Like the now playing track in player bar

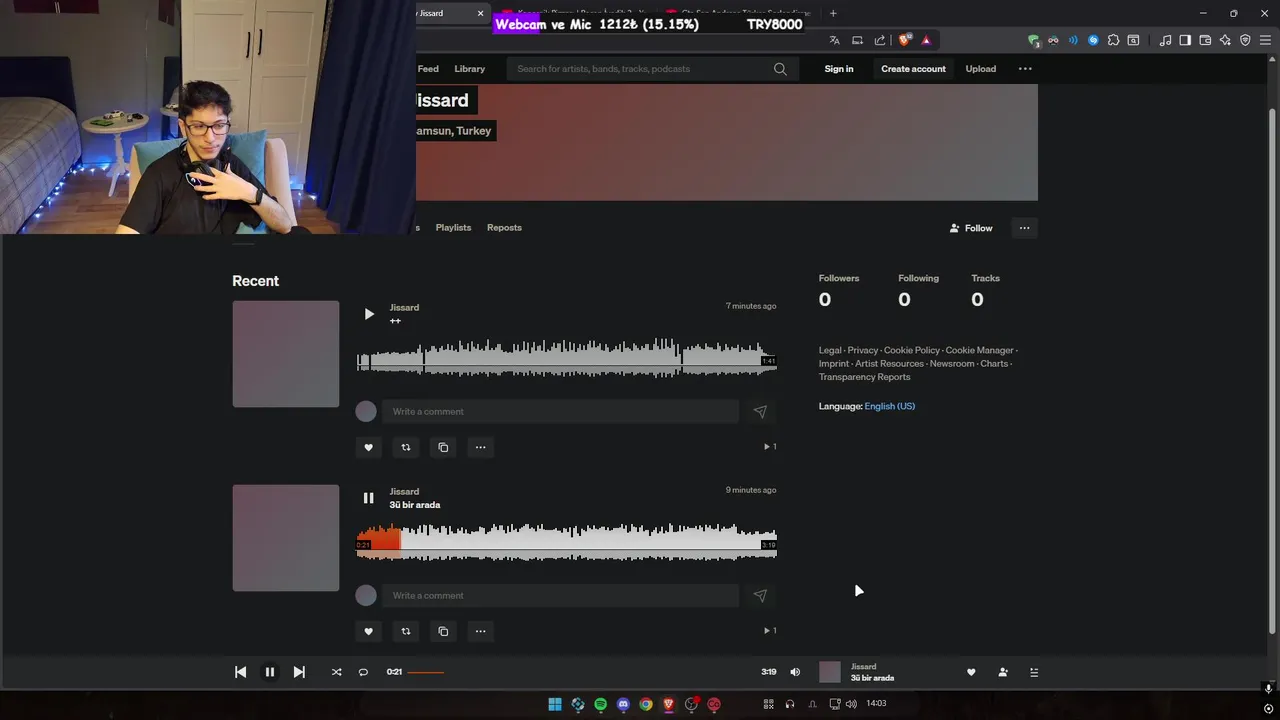[x=971, y=672]
